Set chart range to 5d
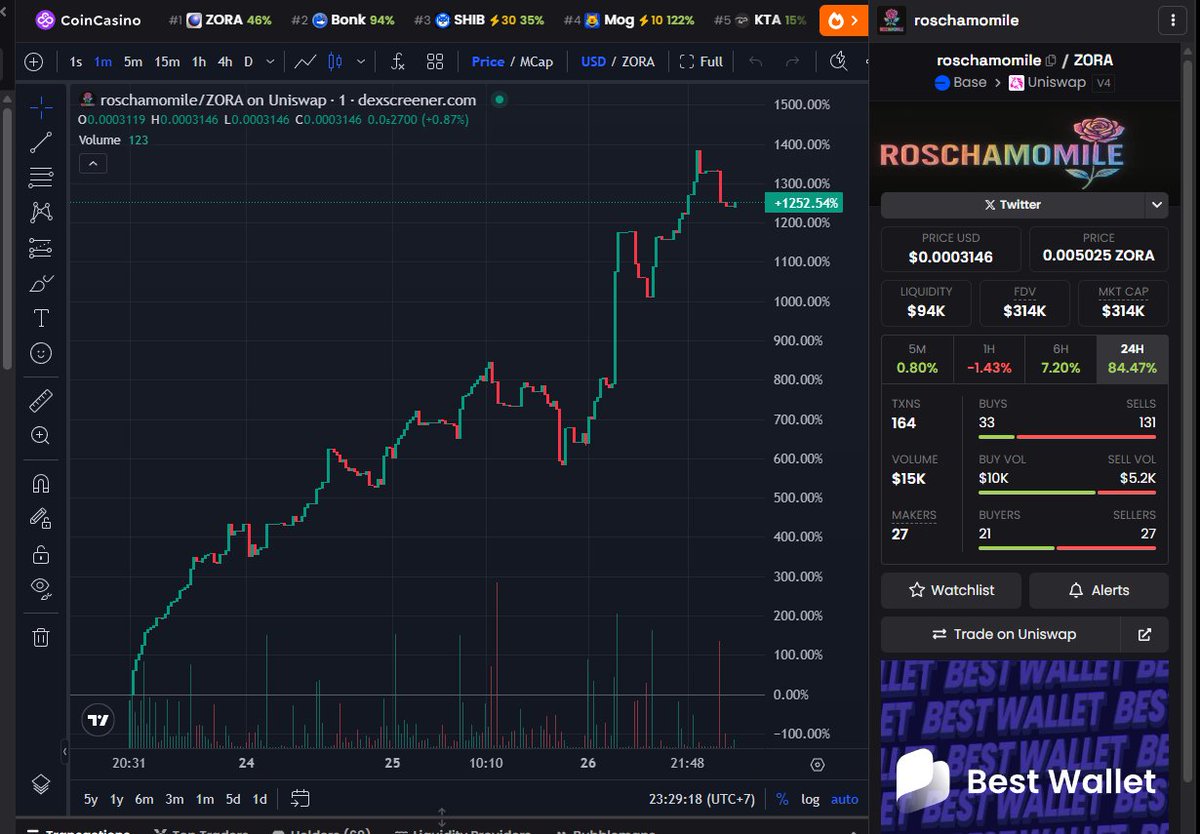This screenshot has height=834, width=1200. point(233,799)
